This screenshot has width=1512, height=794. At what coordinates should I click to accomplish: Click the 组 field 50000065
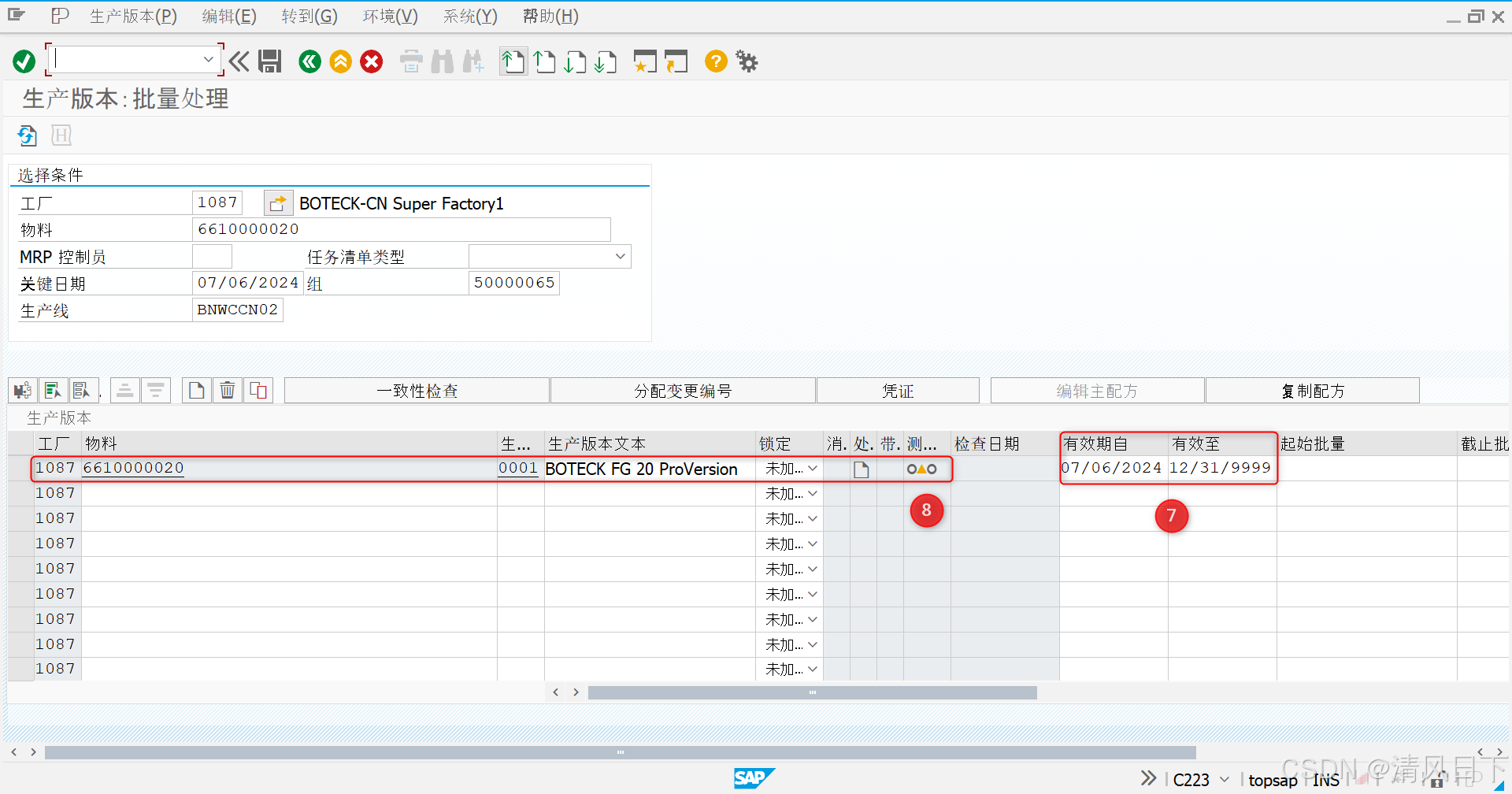(x=513, y=283)
